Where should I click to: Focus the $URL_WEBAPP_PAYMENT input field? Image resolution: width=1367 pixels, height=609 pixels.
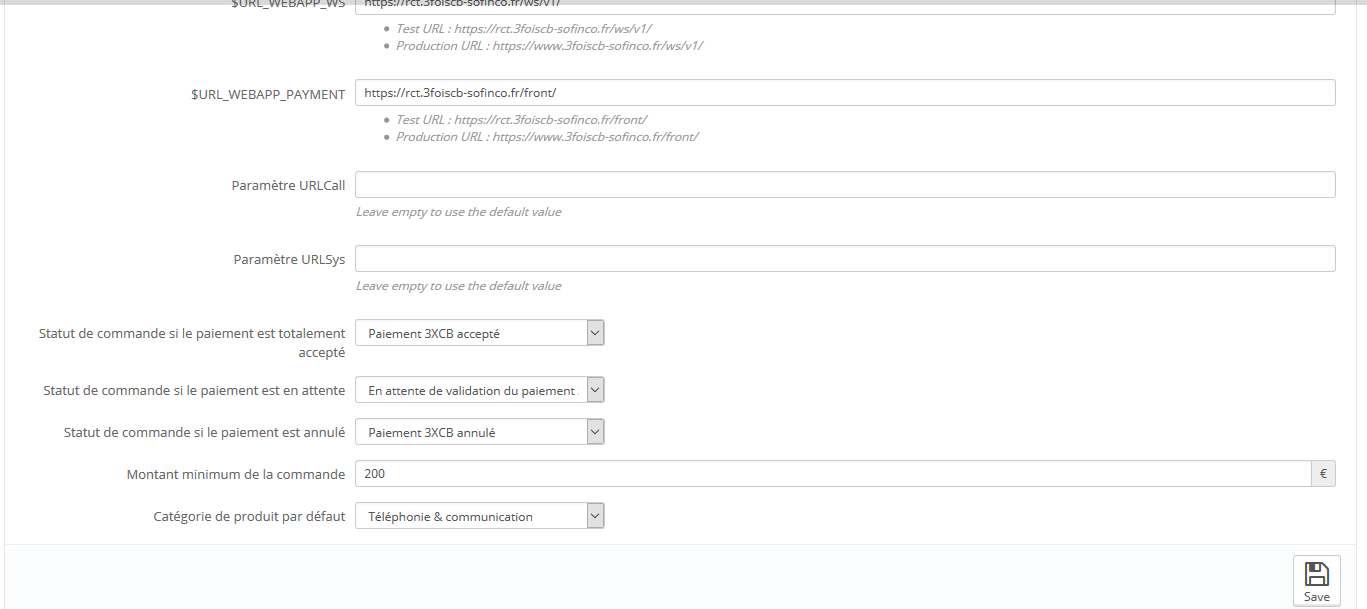(x=845, y=93)
